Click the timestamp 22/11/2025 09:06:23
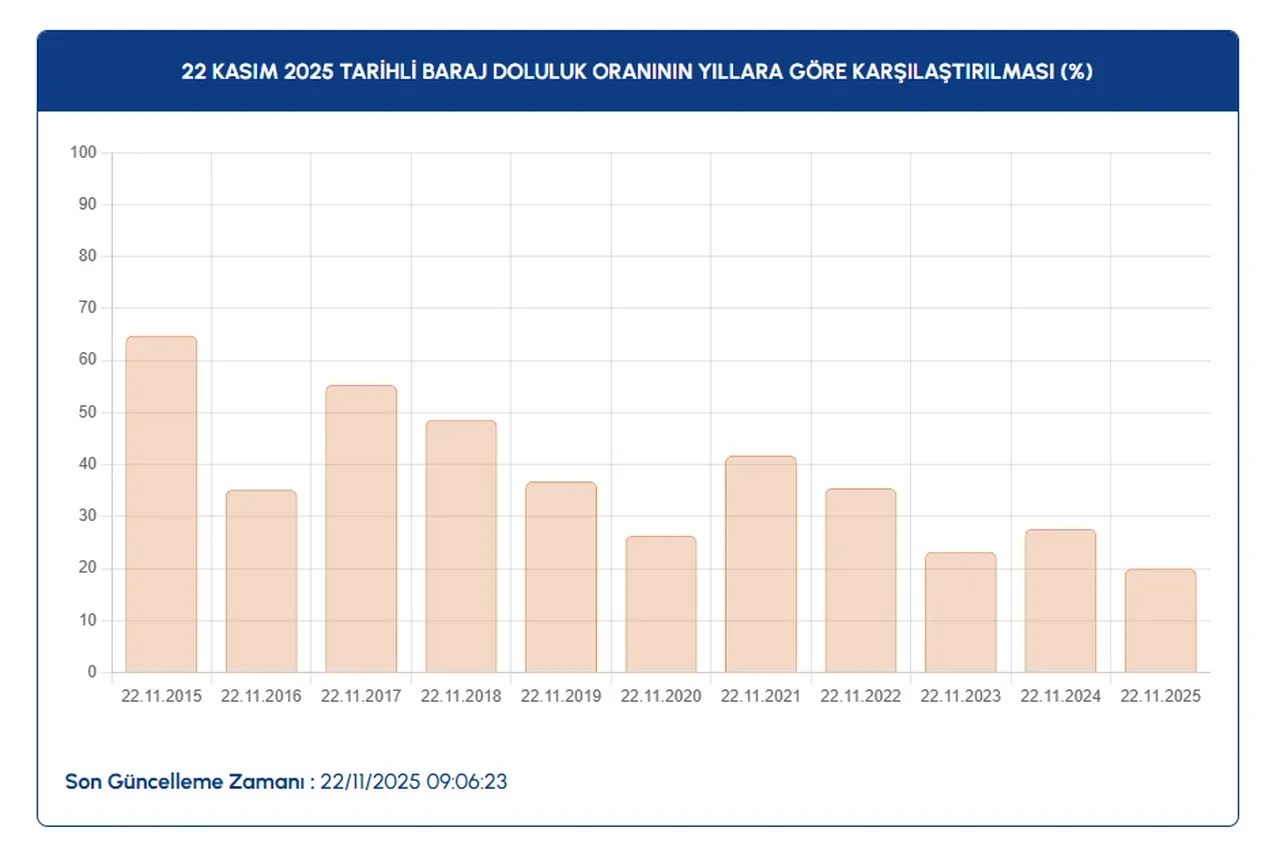Image resolution: width=1280 pixels, height=850 pixels. pyautogui.click(x=415, y=783)
